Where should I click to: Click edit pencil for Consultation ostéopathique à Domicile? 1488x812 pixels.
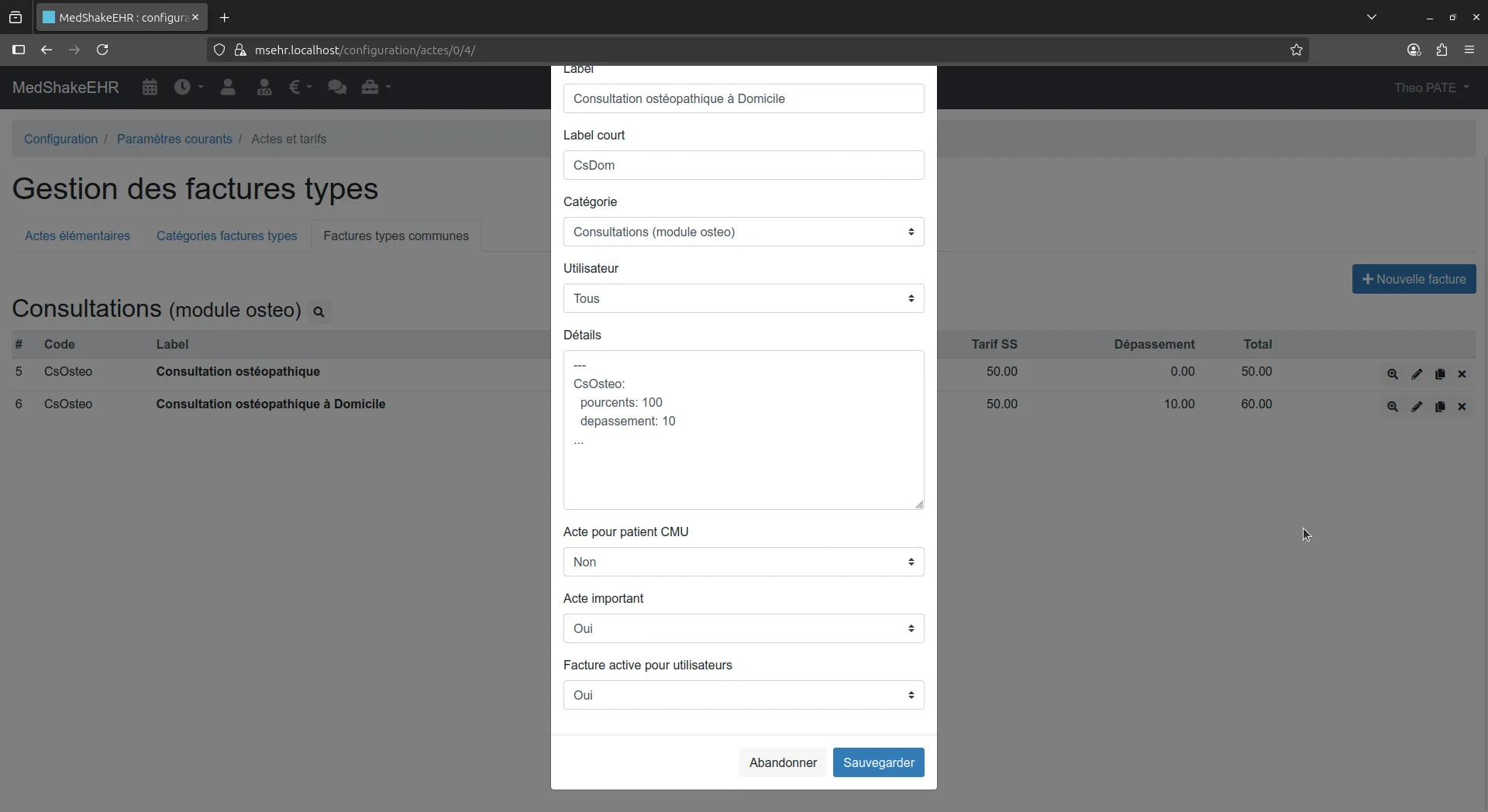click(1417, 407)
